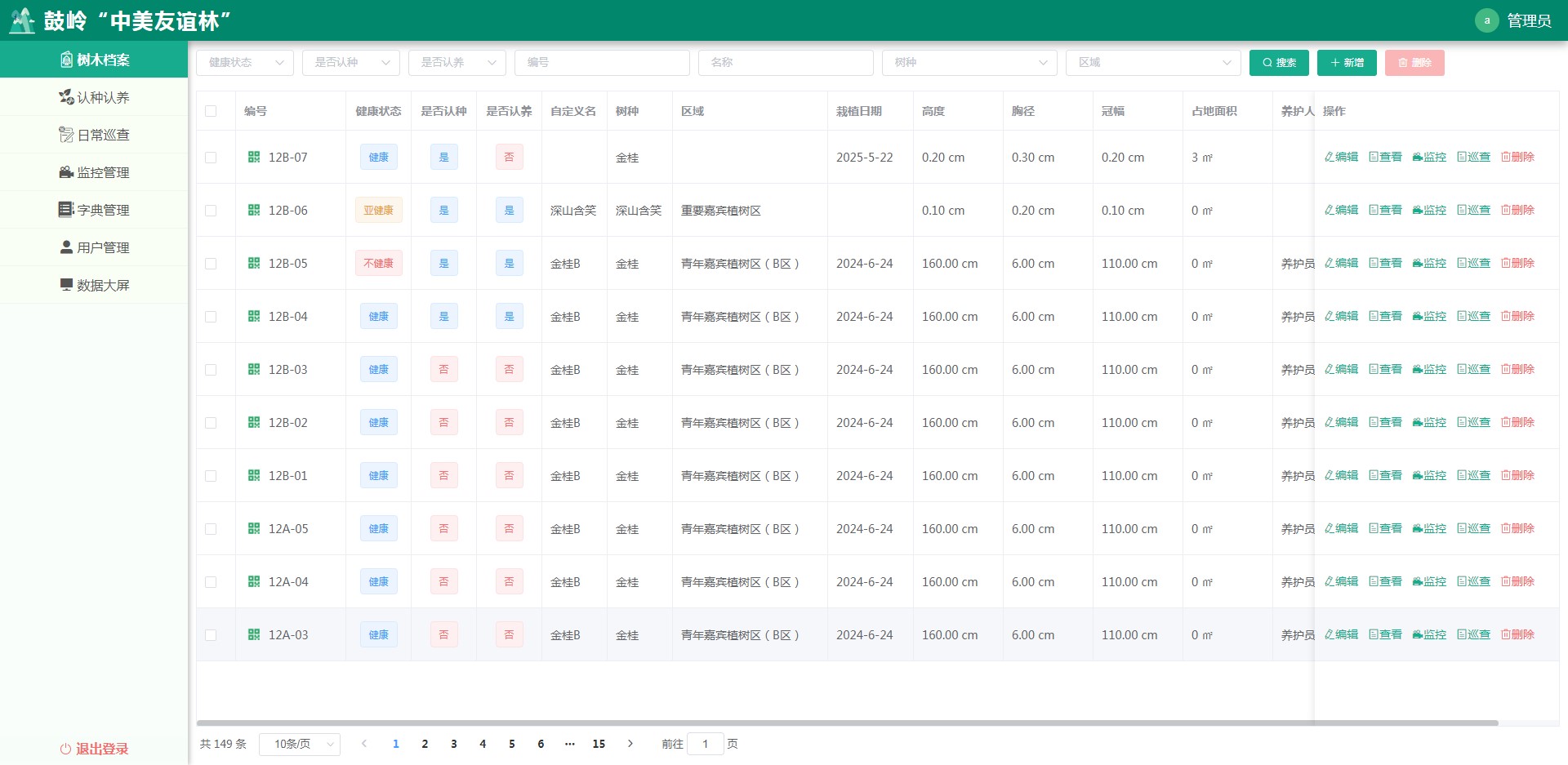Check the checkbox for row 12B-07
The image size is (1568, 765).
coord(211,158)
